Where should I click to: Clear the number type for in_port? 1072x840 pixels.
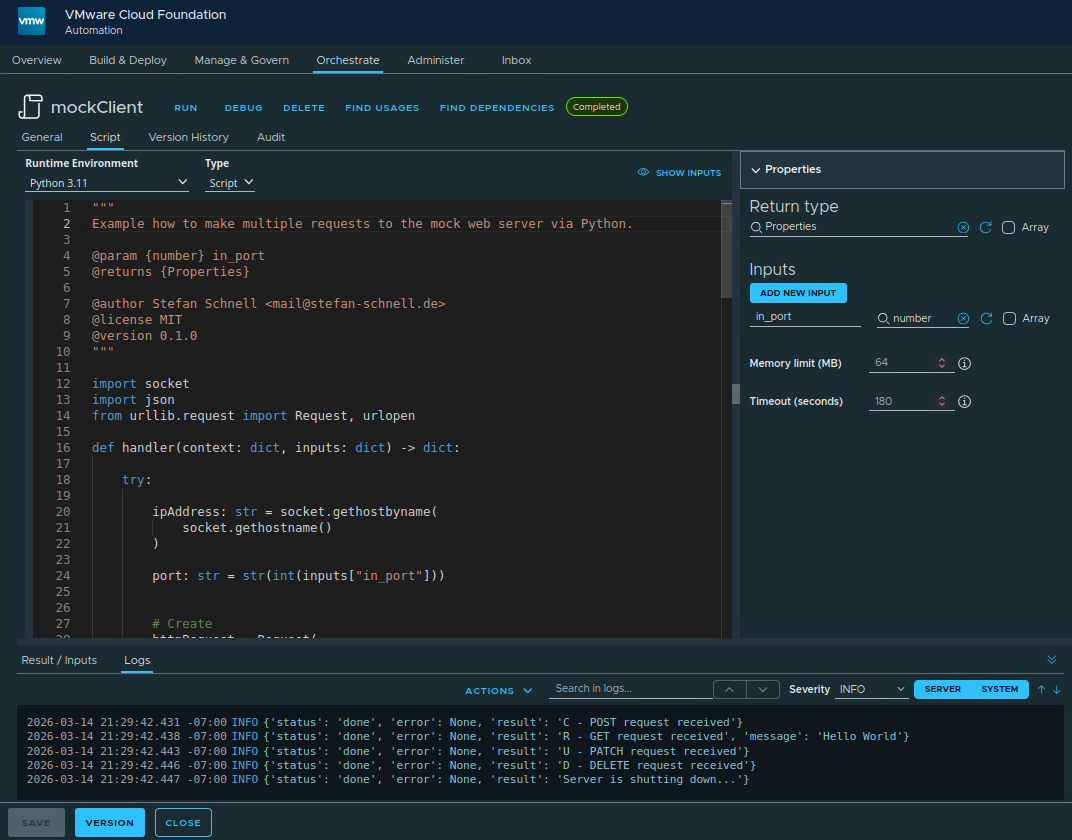click(963, 318)
